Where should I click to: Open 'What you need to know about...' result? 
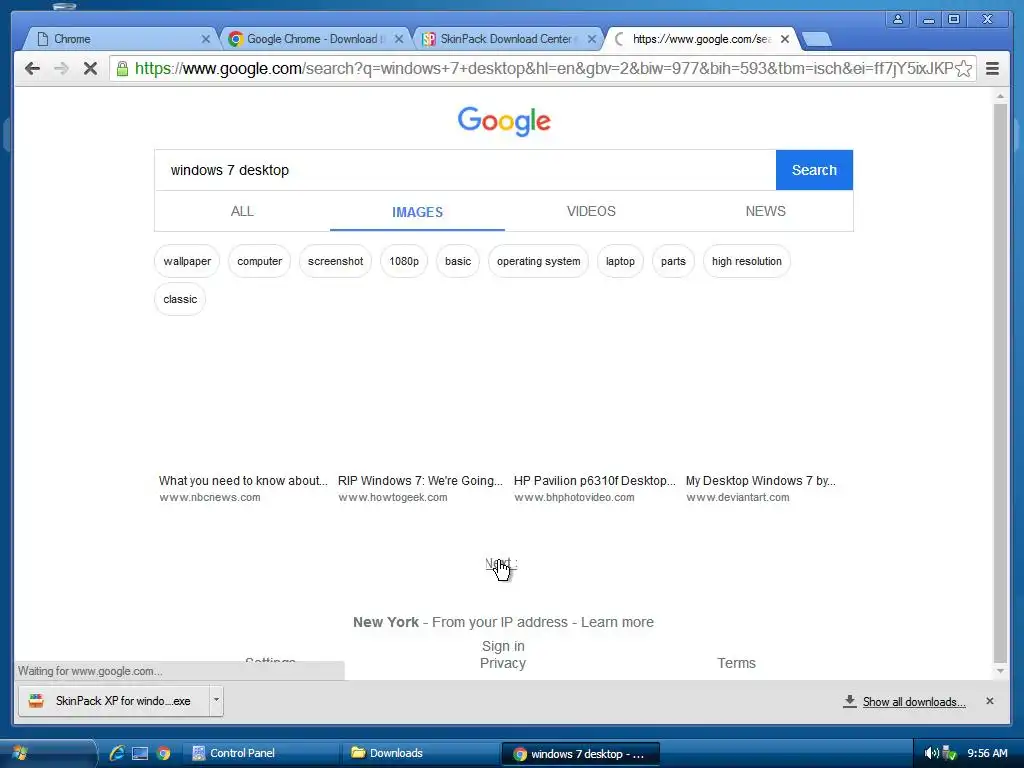[x=243, y=481]
